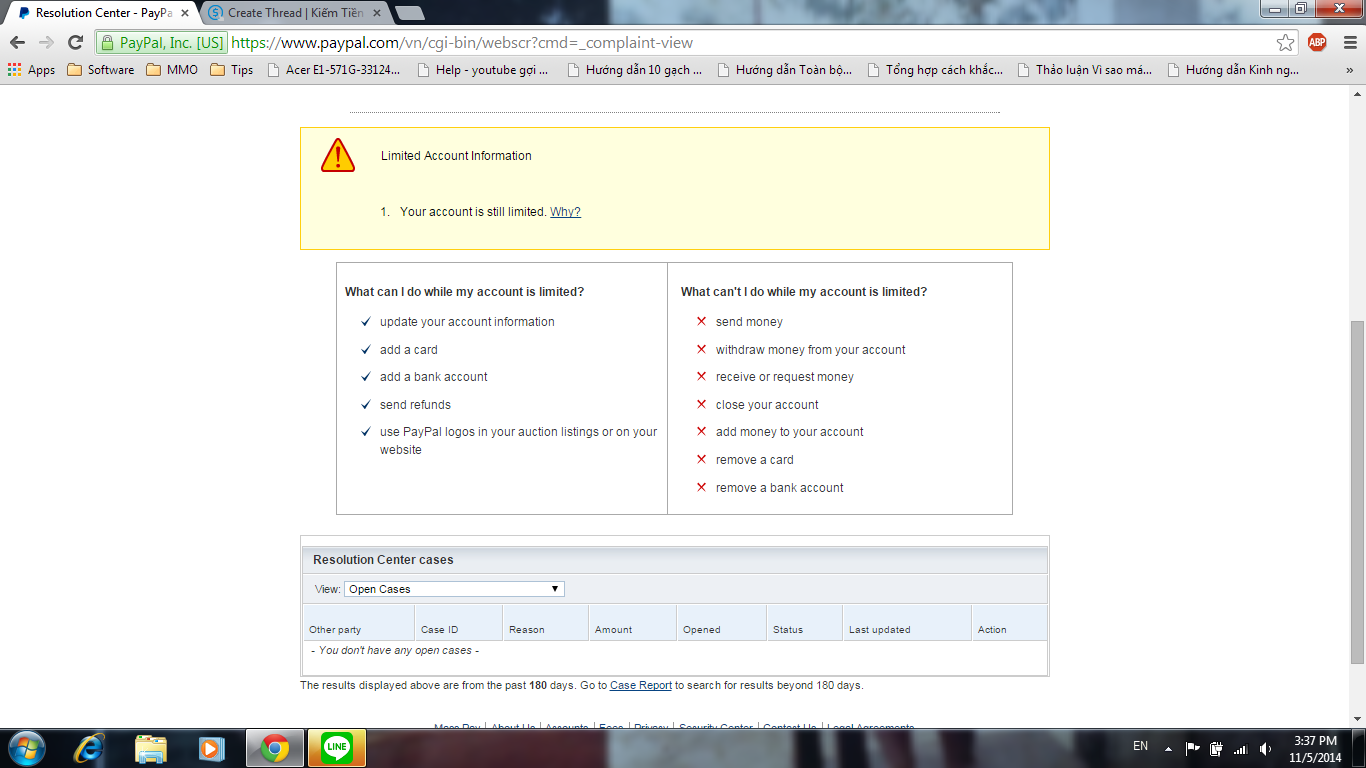The width and height of the screenshot is (1366, 768).
Task: Open the Windows Start menu
Action: [x=25, y=748]
